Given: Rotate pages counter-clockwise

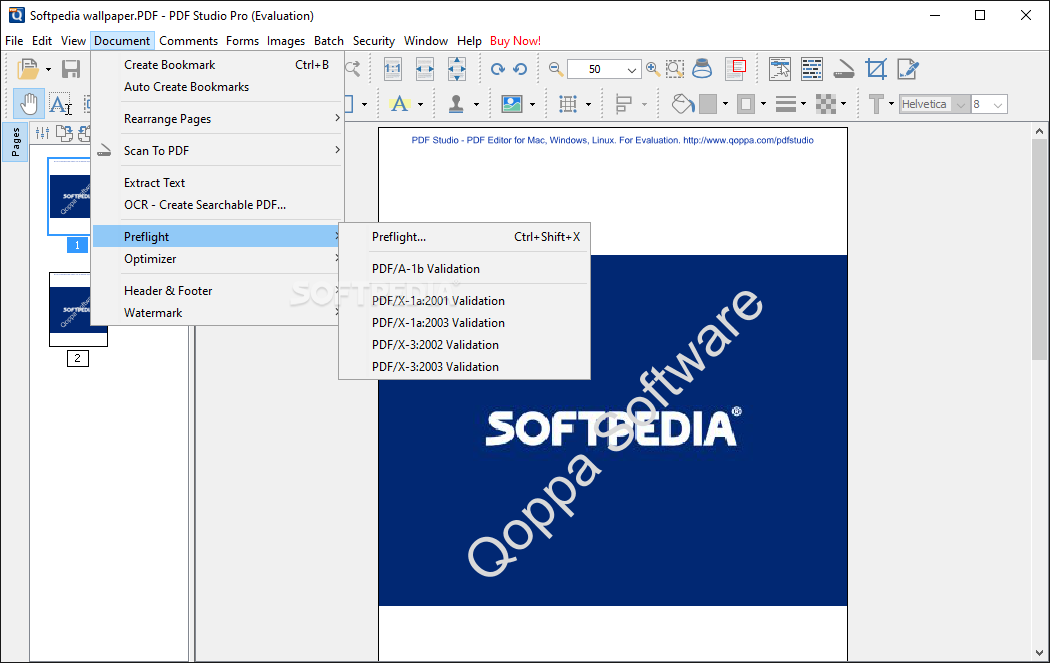Looking at the screenshot, I should point(520,69).
